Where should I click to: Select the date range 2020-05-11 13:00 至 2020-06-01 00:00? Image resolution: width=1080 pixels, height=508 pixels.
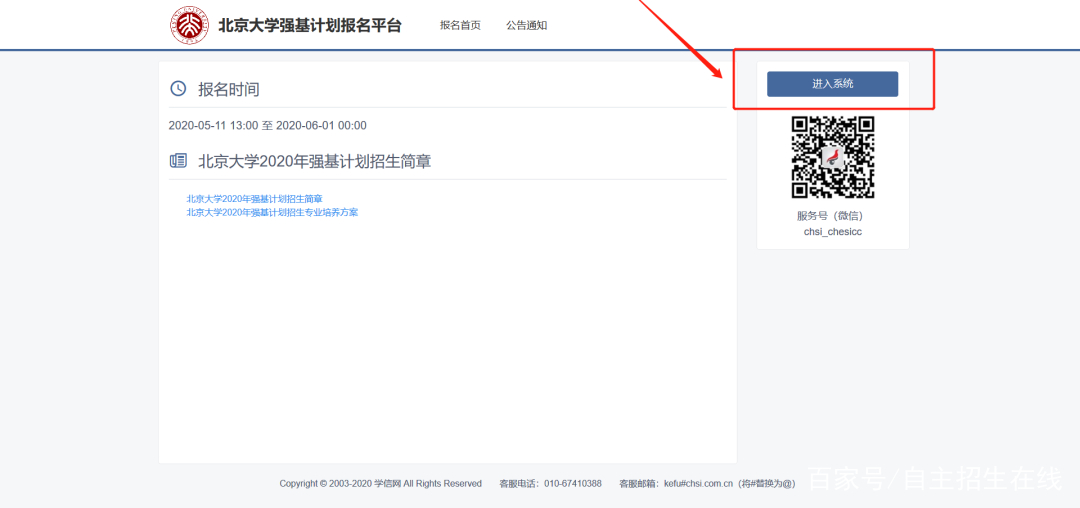click(x=267, y=125)
